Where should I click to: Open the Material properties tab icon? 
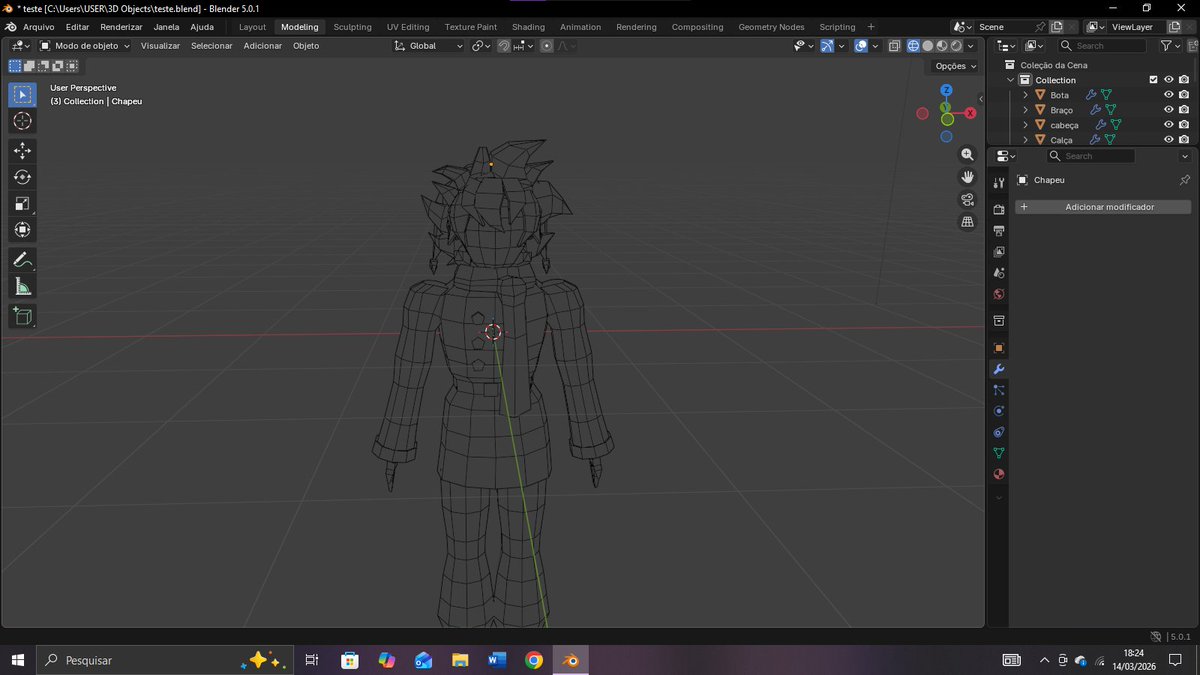click(x=998, y=474)
